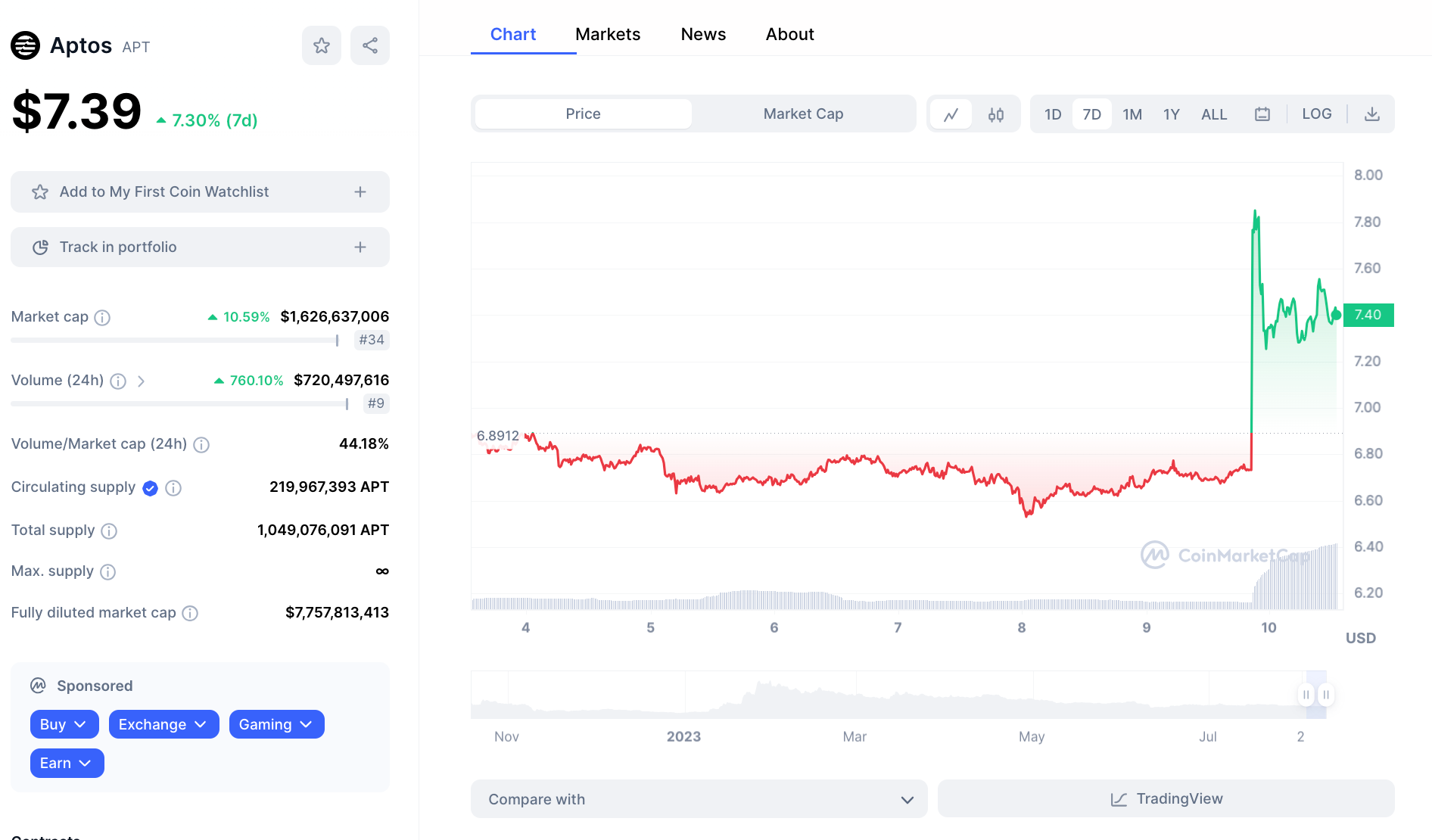
Task: Switch to line chart view icon
Action: [951, 114]
